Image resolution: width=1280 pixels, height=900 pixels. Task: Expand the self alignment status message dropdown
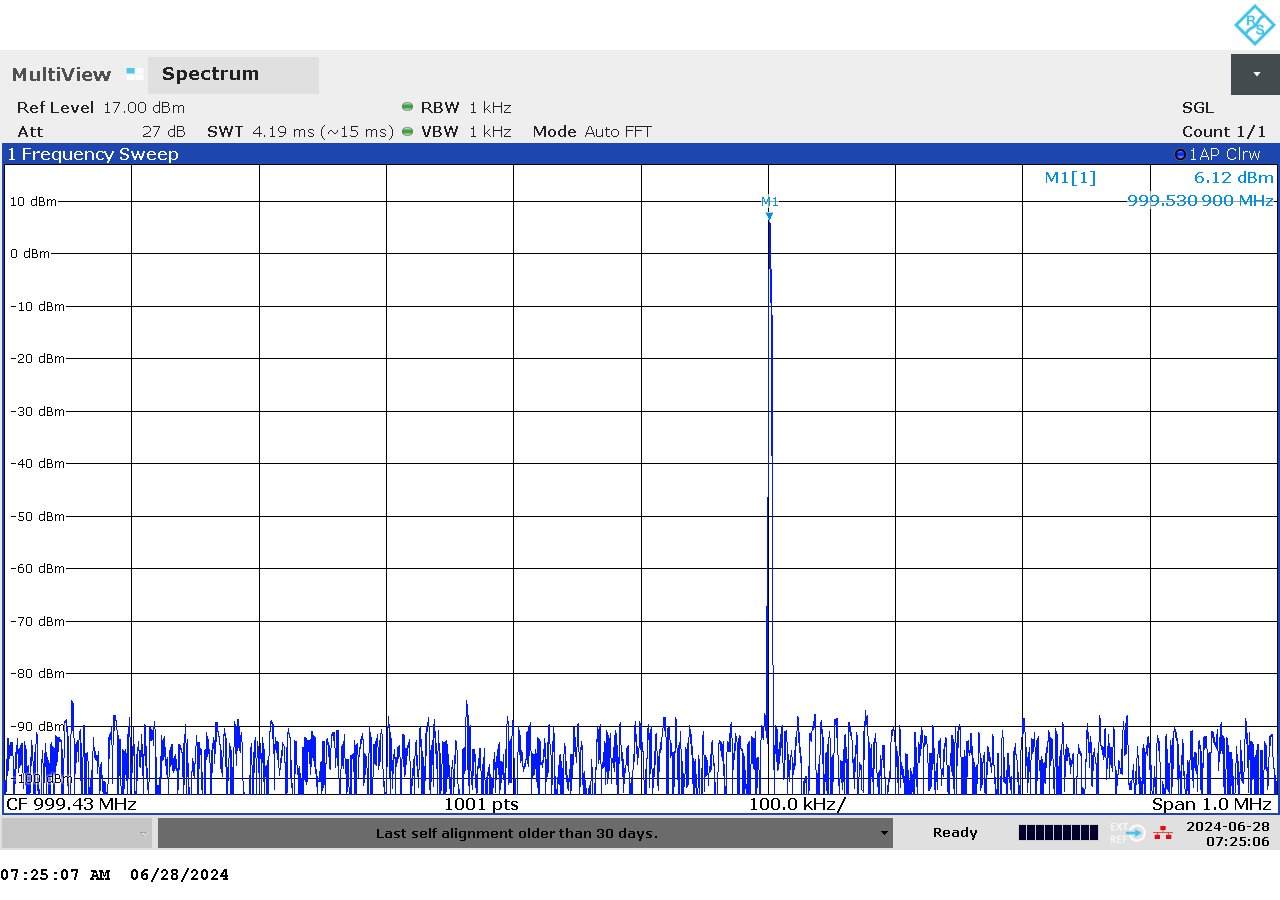(884, 832)
